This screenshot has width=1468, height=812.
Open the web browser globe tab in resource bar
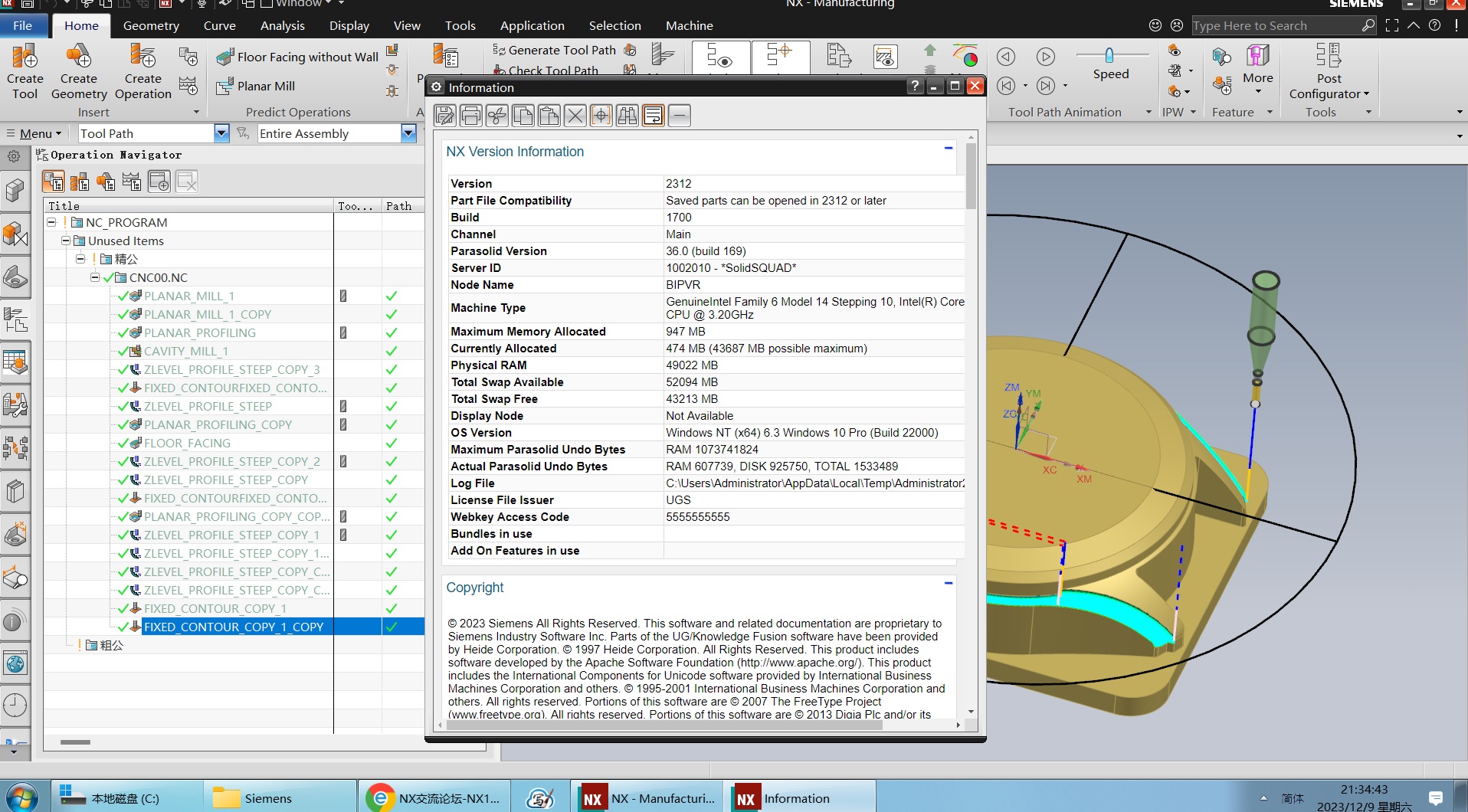(15, 663)
